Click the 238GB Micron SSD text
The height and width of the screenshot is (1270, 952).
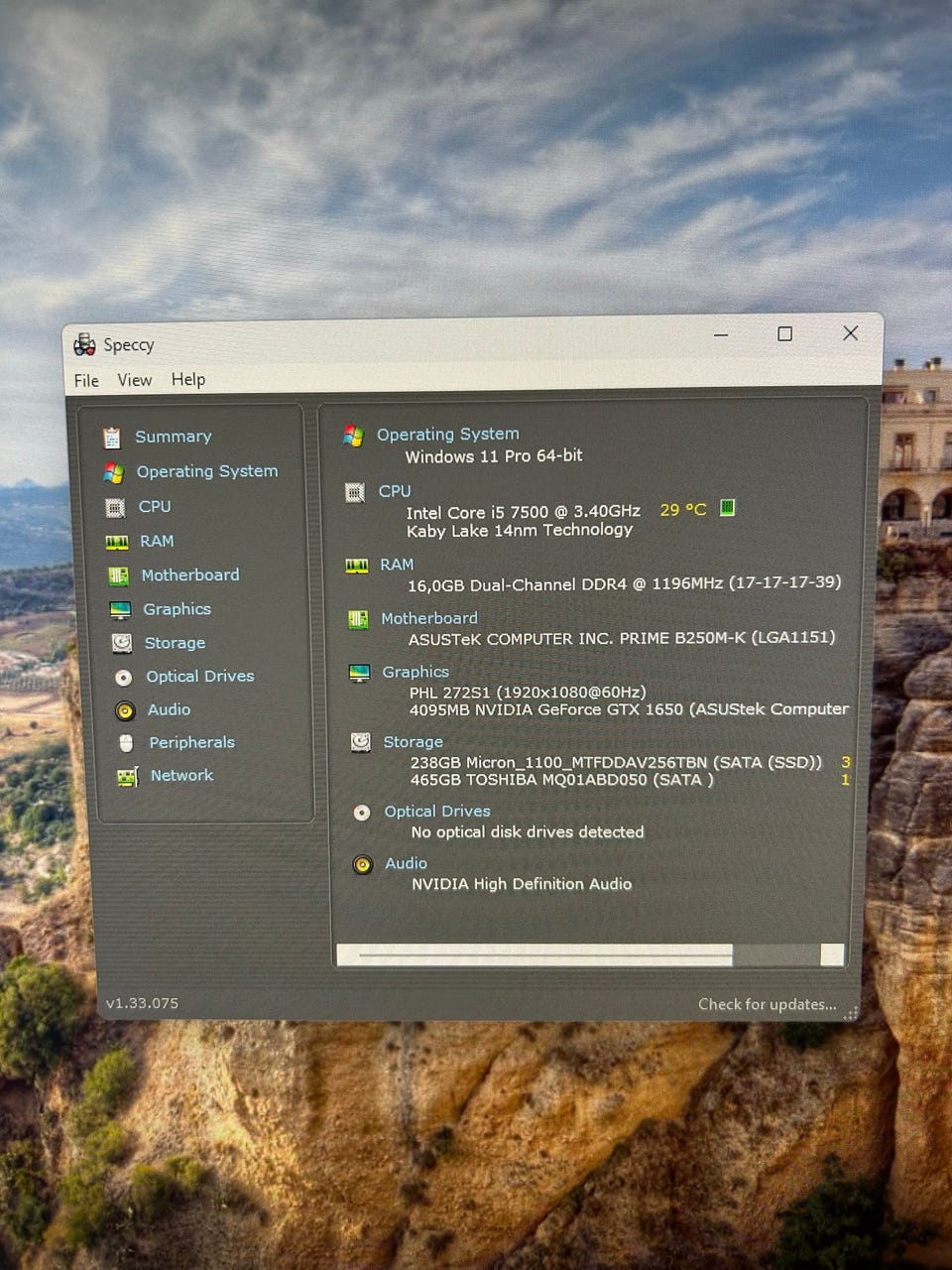pos(616,763)
